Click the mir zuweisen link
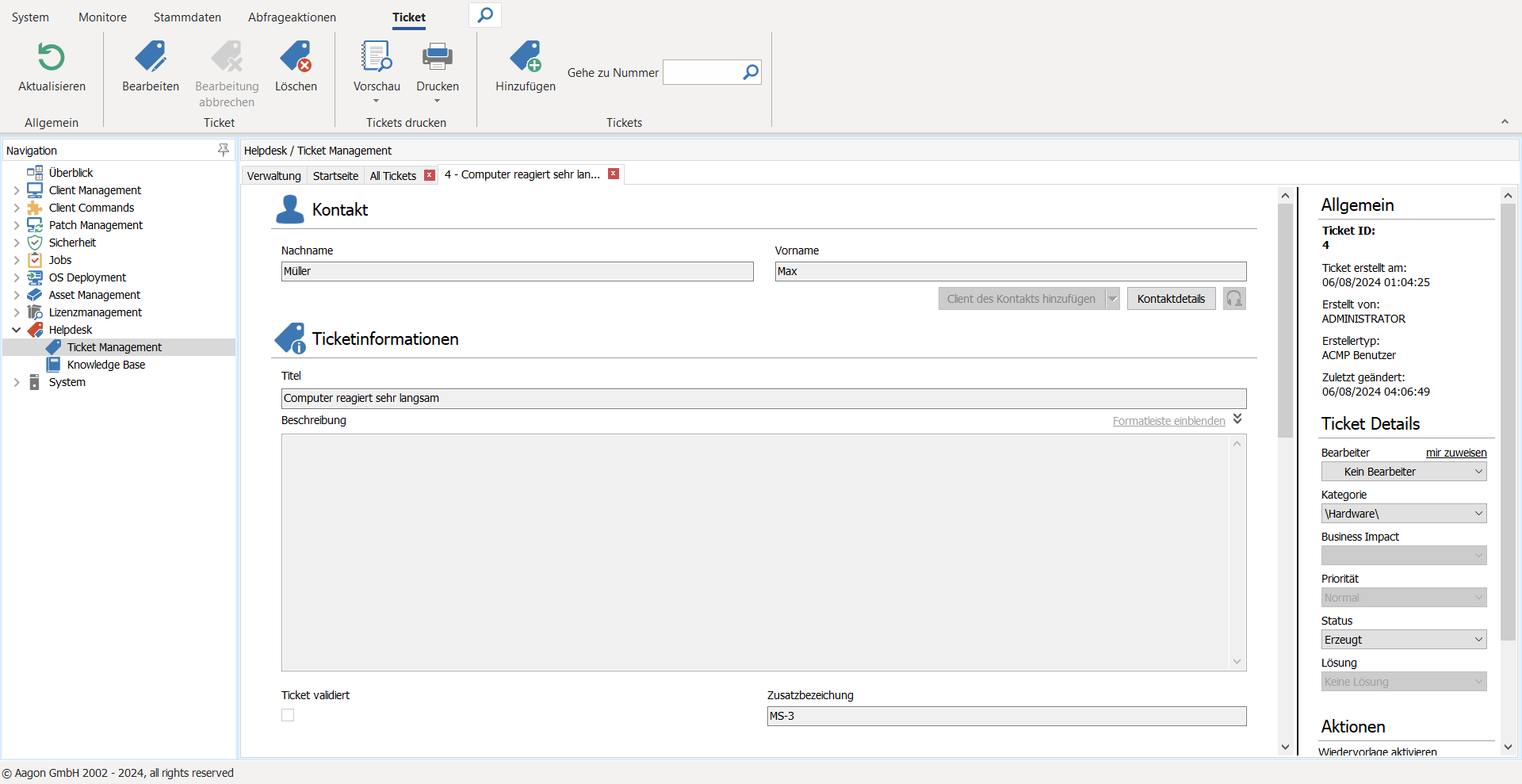Image resolution: width=1522 pixels, height=784 pixels. 1456,453
